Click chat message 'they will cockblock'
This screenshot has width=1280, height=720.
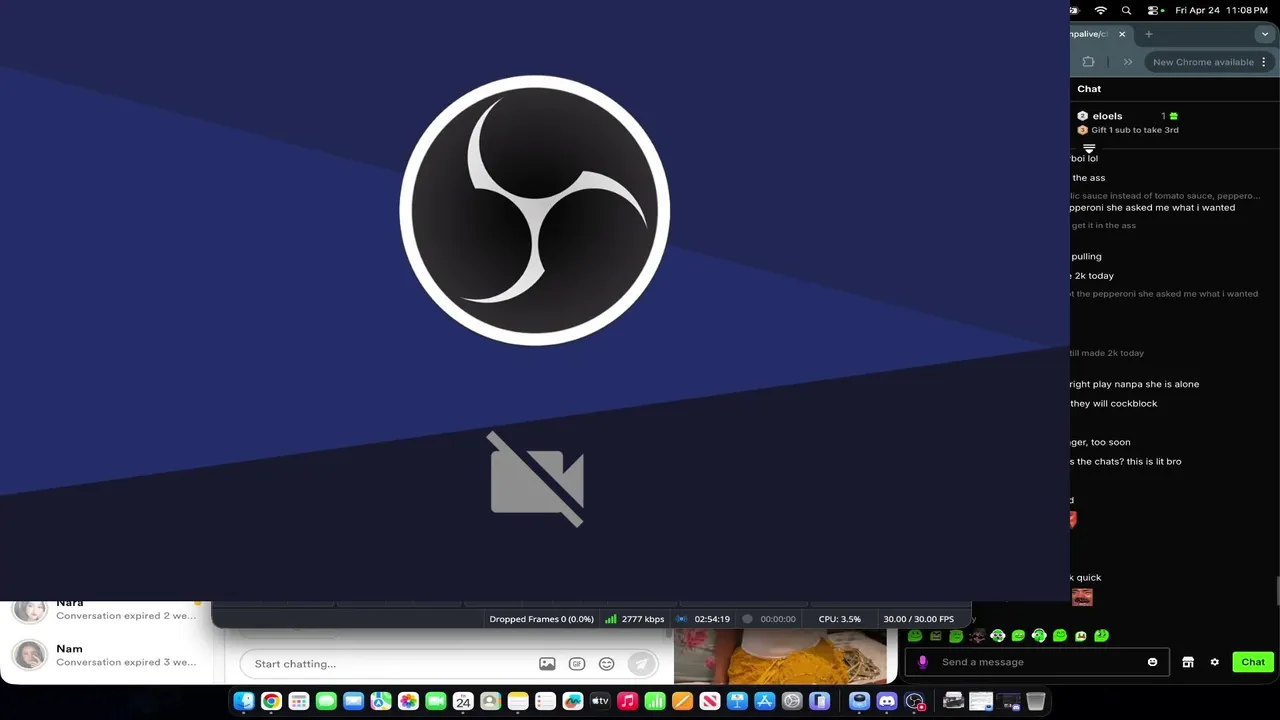point(1113,404)
